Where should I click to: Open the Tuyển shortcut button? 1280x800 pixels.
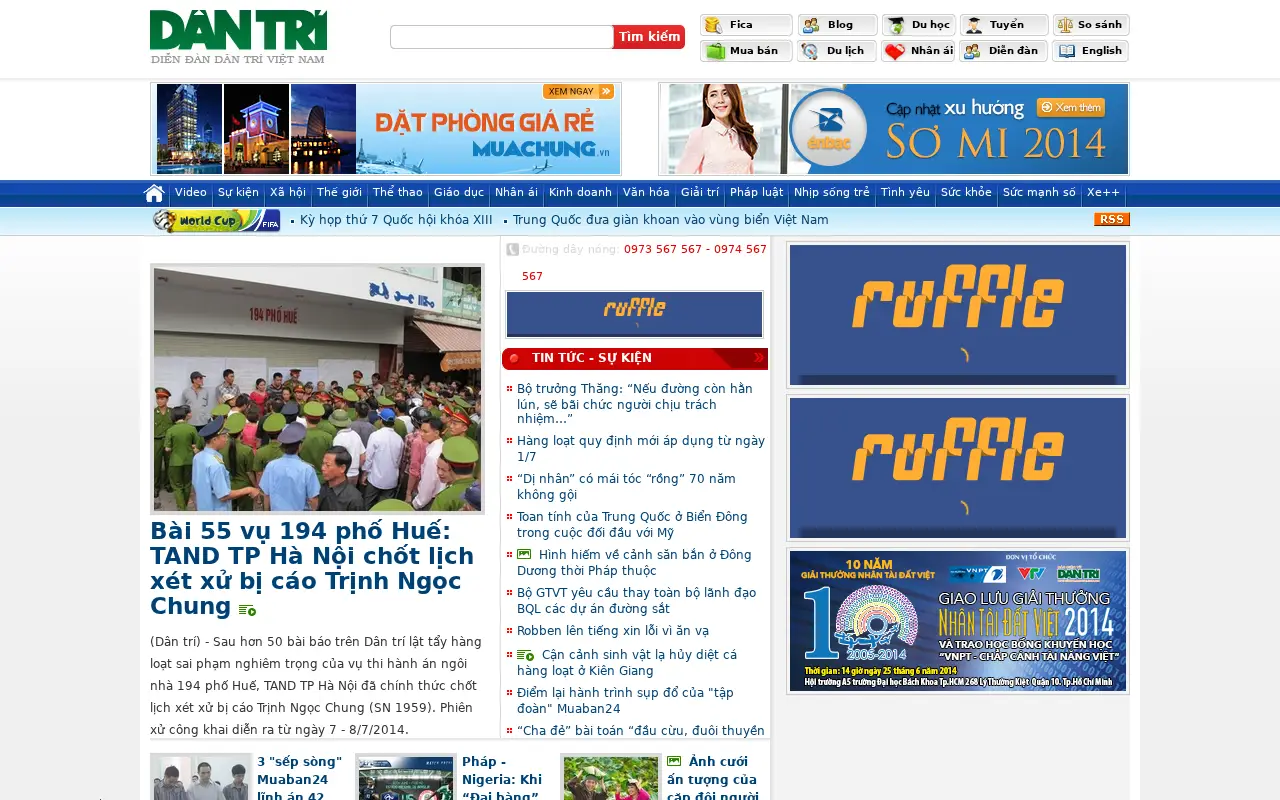pyautogui.click(x=1004, y=25)
